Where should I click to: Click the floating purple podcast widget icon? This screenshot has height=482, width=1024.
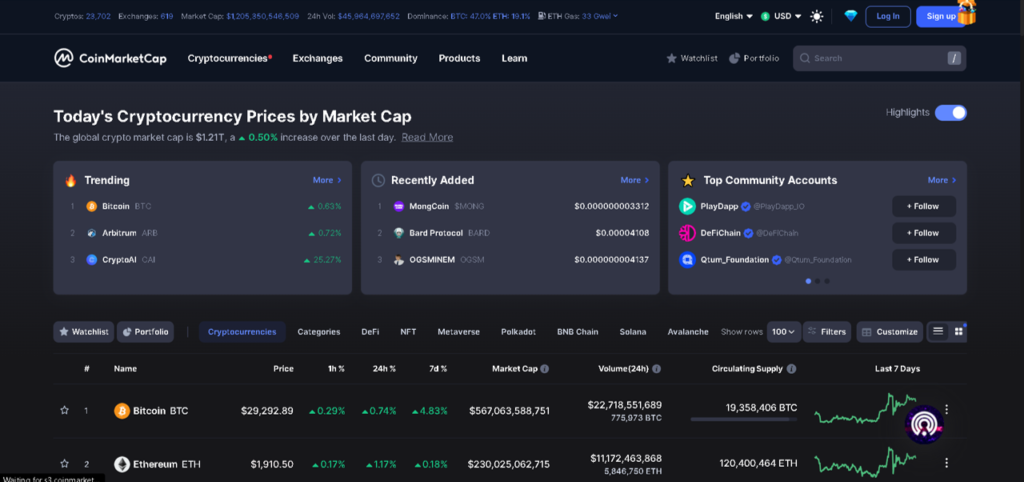924,425
